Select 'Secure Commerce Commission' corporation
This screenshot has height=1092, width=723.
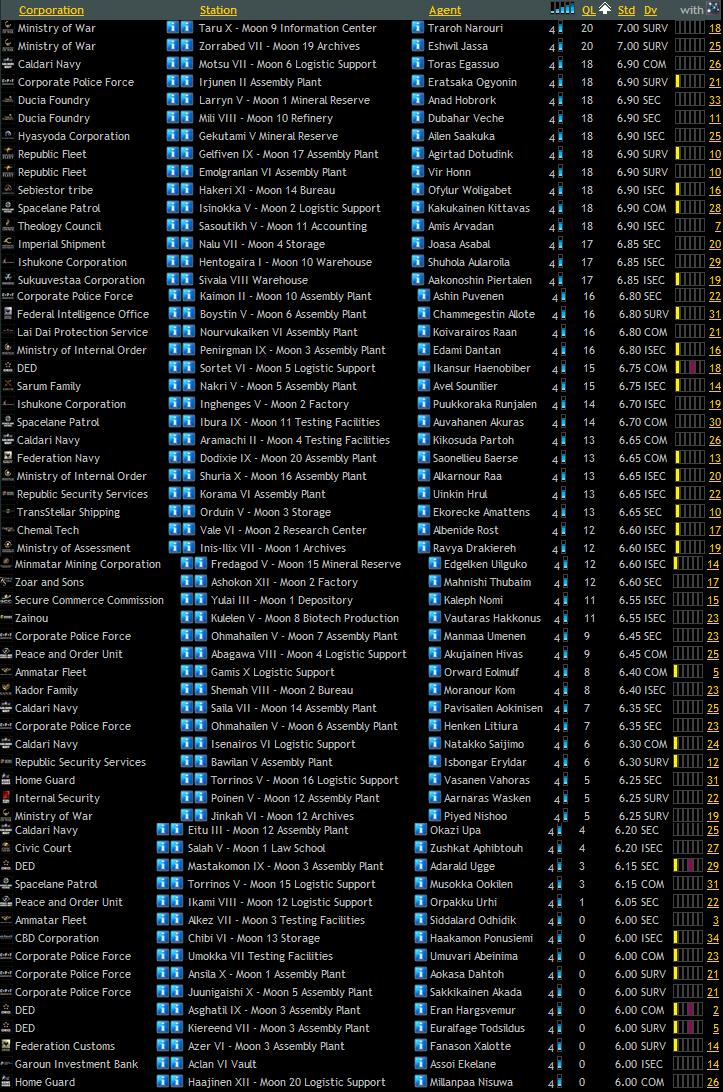coord(89,600)
